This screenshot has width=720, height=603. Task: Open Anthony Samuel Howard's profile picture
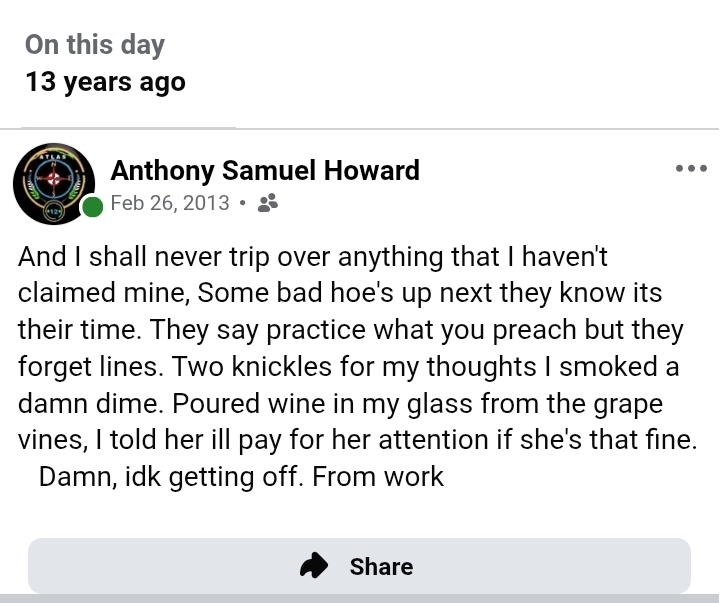click(x=54, y=185)
